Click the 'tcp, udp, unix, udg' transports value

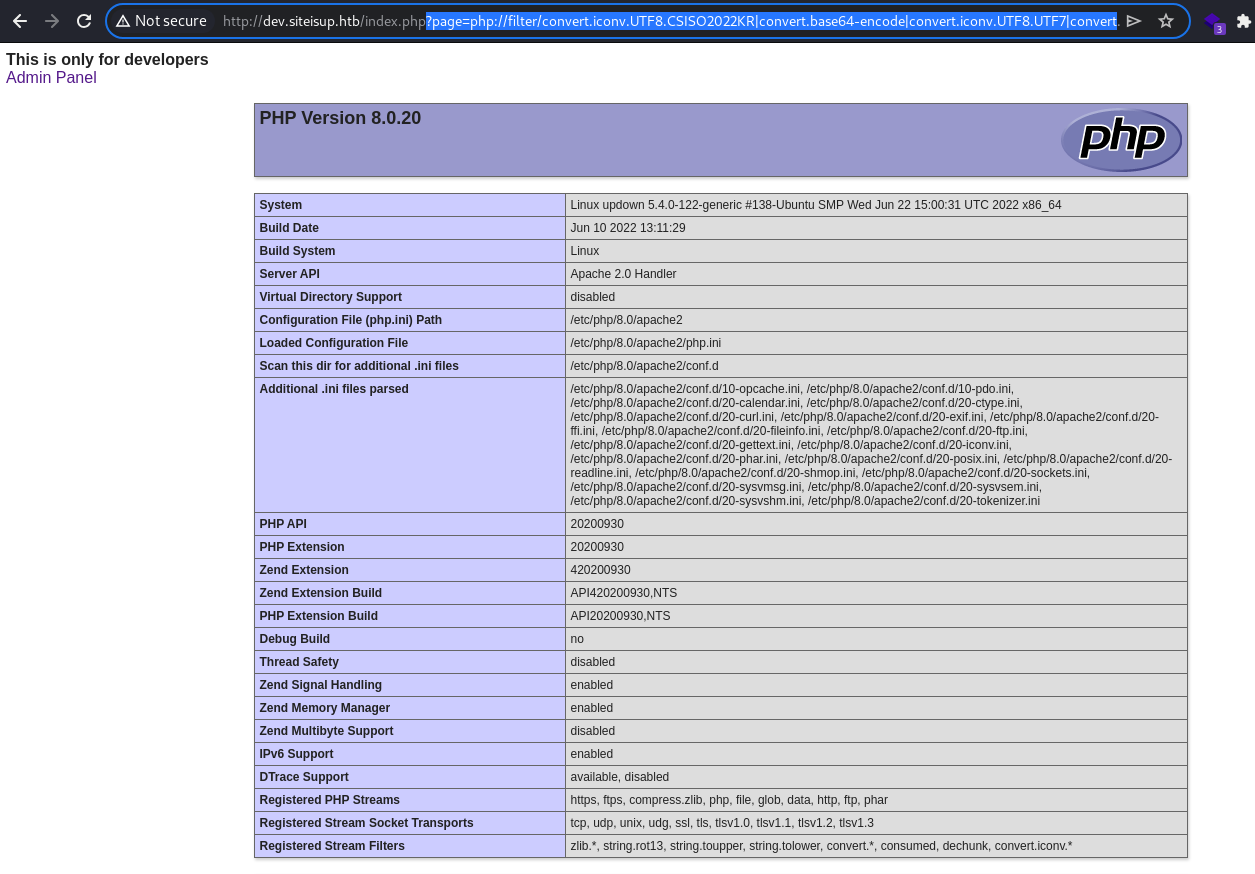pyautogui.click(x=722, y=823)
